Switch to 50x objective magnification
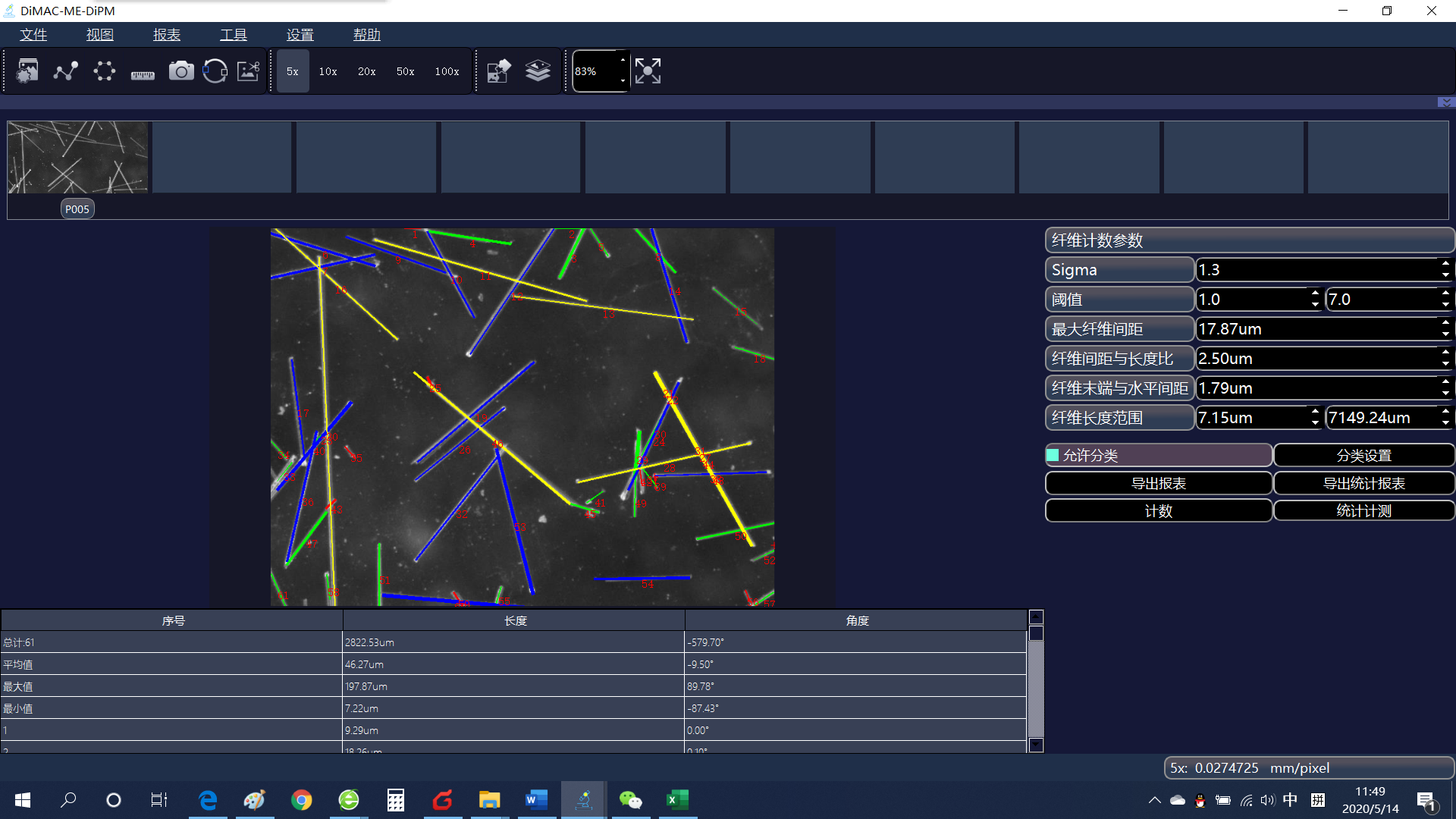1456x819 pixels. (405, 71)
